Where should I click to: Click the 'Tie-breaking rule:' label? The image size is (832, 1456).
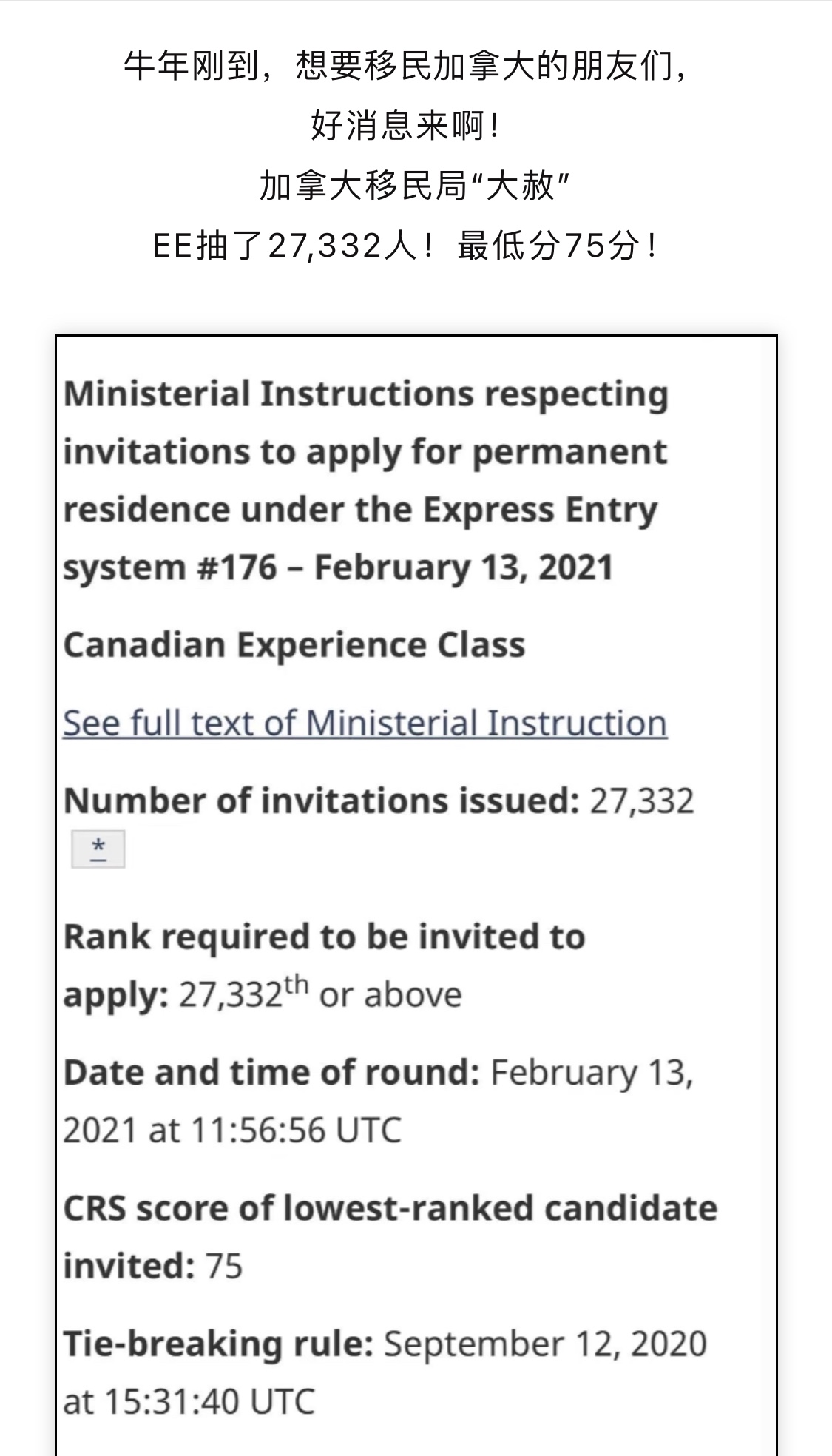tap(218, 1344)
